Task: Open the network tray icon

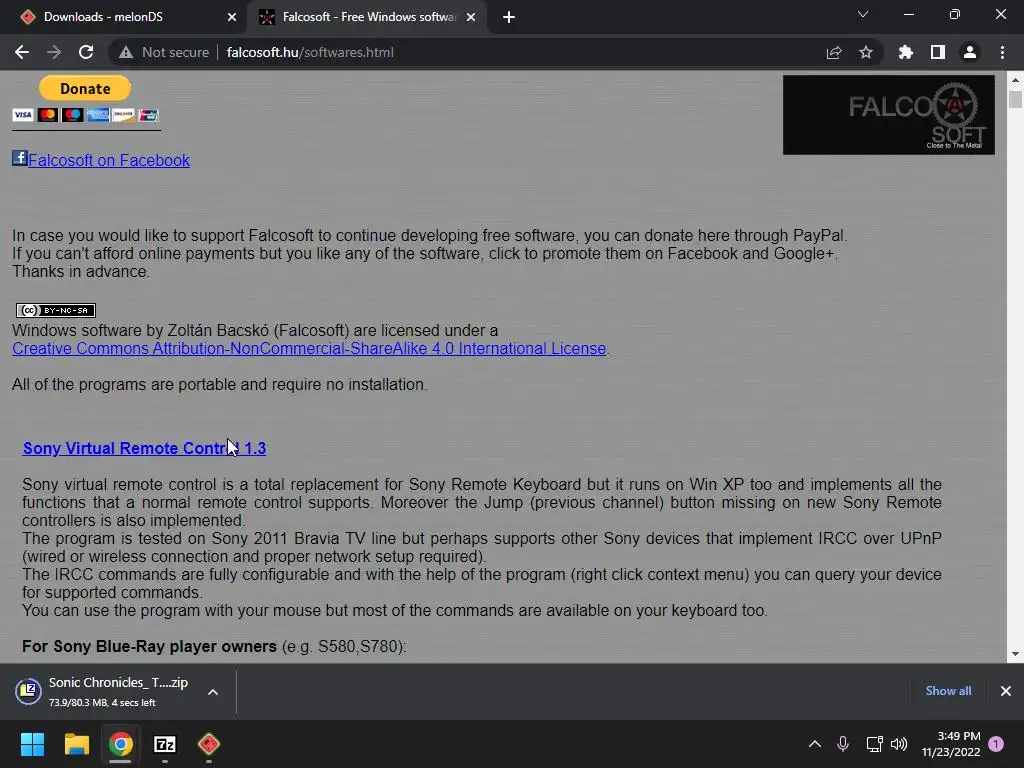Action: [x=874, y=744]
